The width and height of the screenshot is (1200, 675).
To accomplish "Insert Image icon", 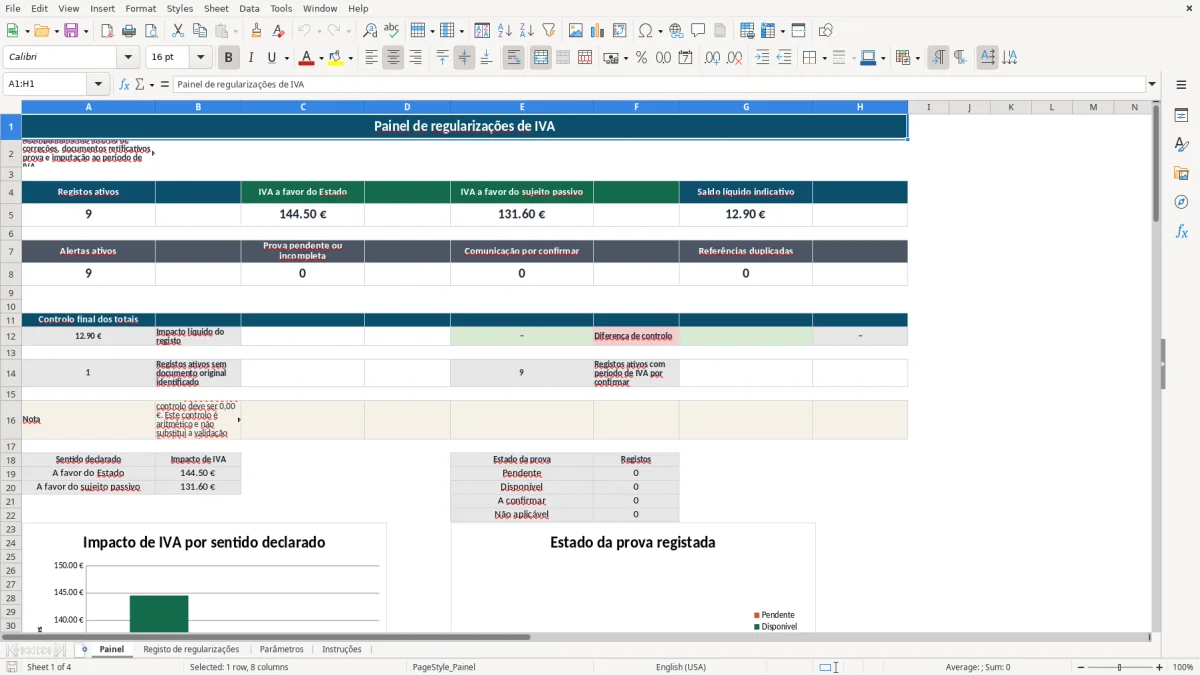I will (x=576, y=31).
